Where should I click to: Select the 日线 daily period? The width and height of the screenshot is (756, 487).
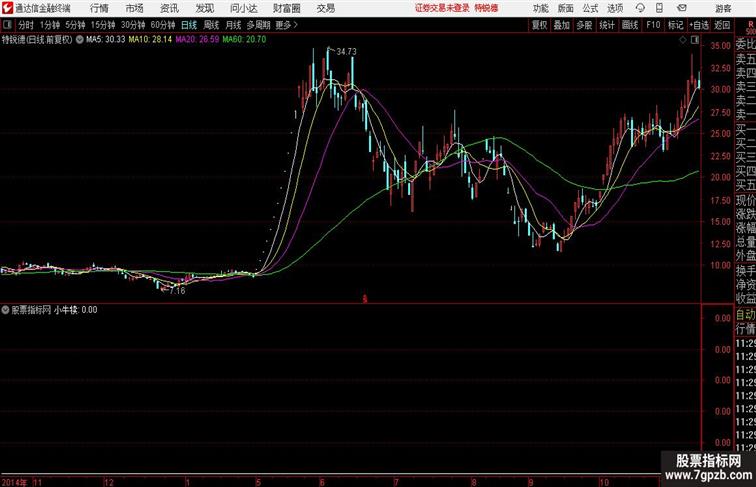(x=189, y=25)
